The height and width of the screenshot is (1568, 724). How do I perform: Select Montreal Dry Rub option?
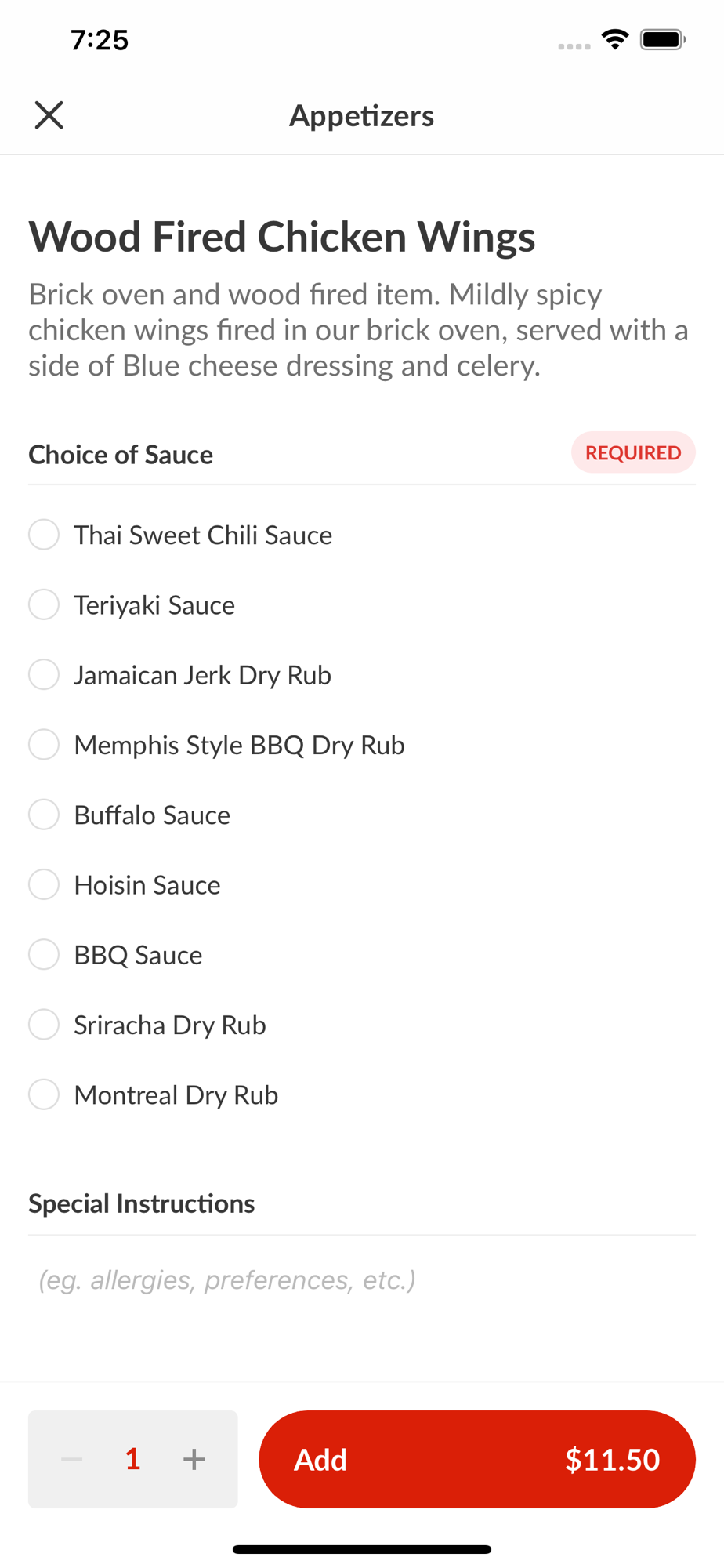(x=44, y=1094)
